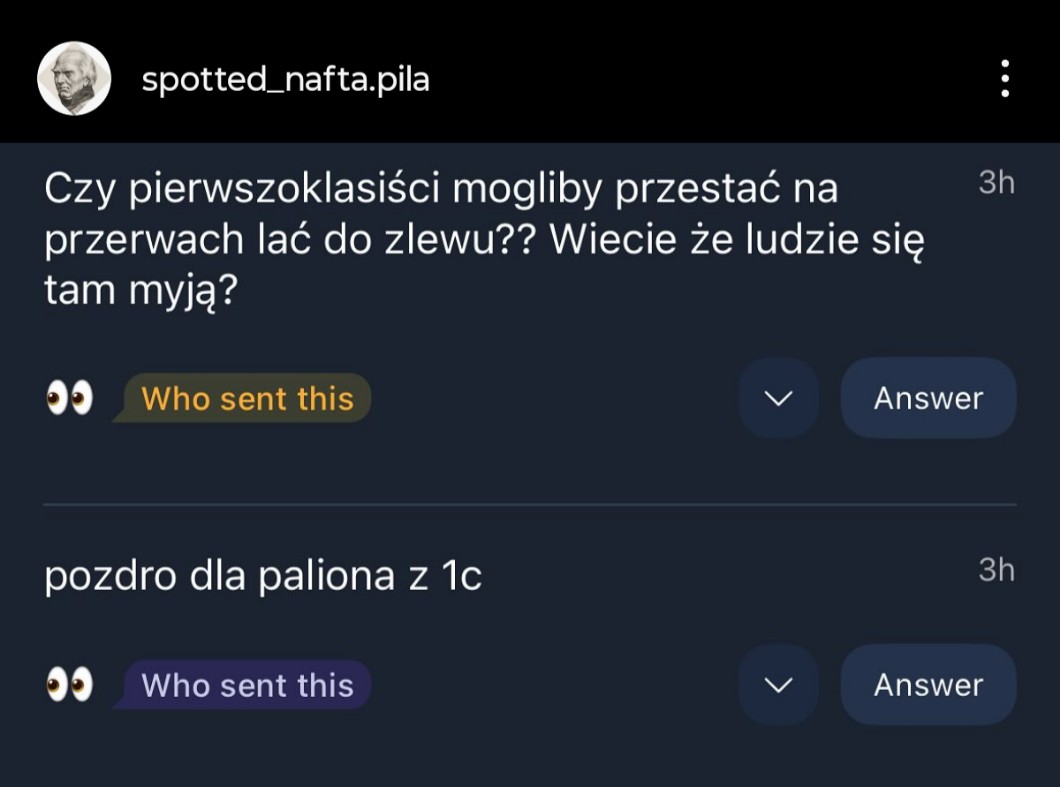Select the message about pierwszoklasiści and zlewu
Screen dimensions: 1060x787
pos(480,238)
